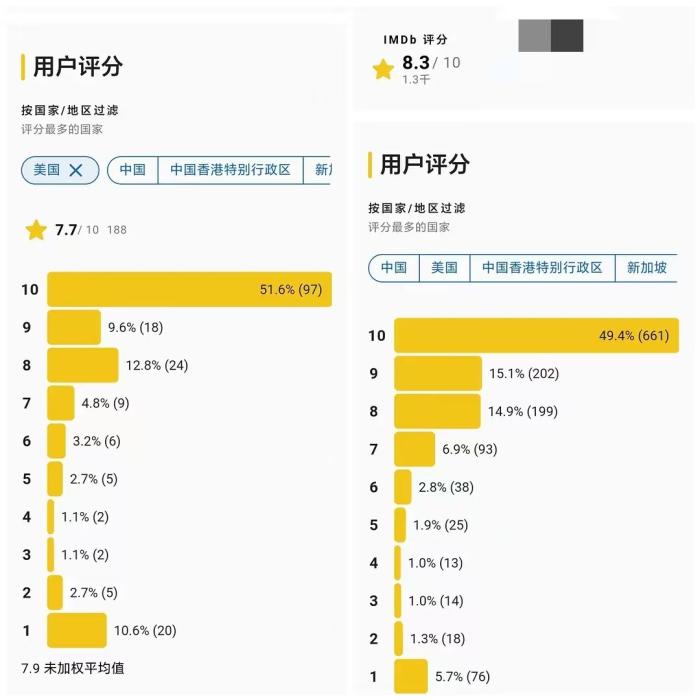Select the 12.8% (24) eight-star bar

pyautogui.click(x=83, y=365)
